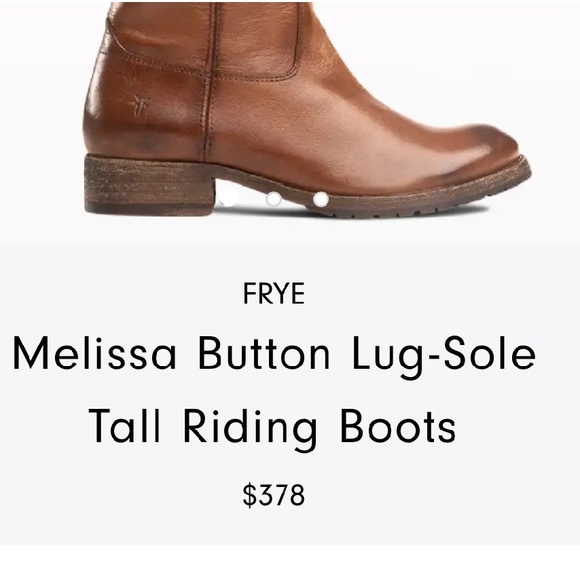
Task: Click the word "Lug-Sole" in the title
Action: click(x=444, y=356)
